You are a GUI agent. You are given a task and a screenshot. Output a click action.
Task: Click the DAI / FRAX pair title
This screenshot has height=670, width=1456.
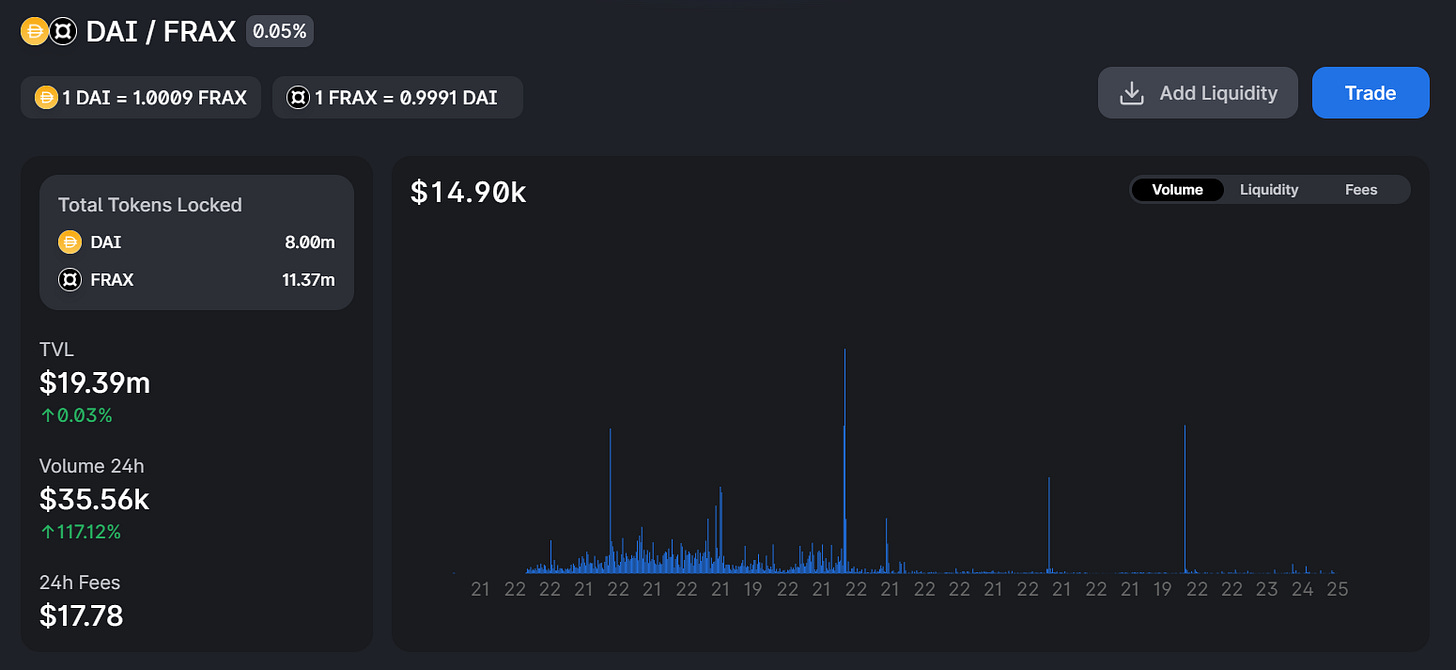[161, 31]
